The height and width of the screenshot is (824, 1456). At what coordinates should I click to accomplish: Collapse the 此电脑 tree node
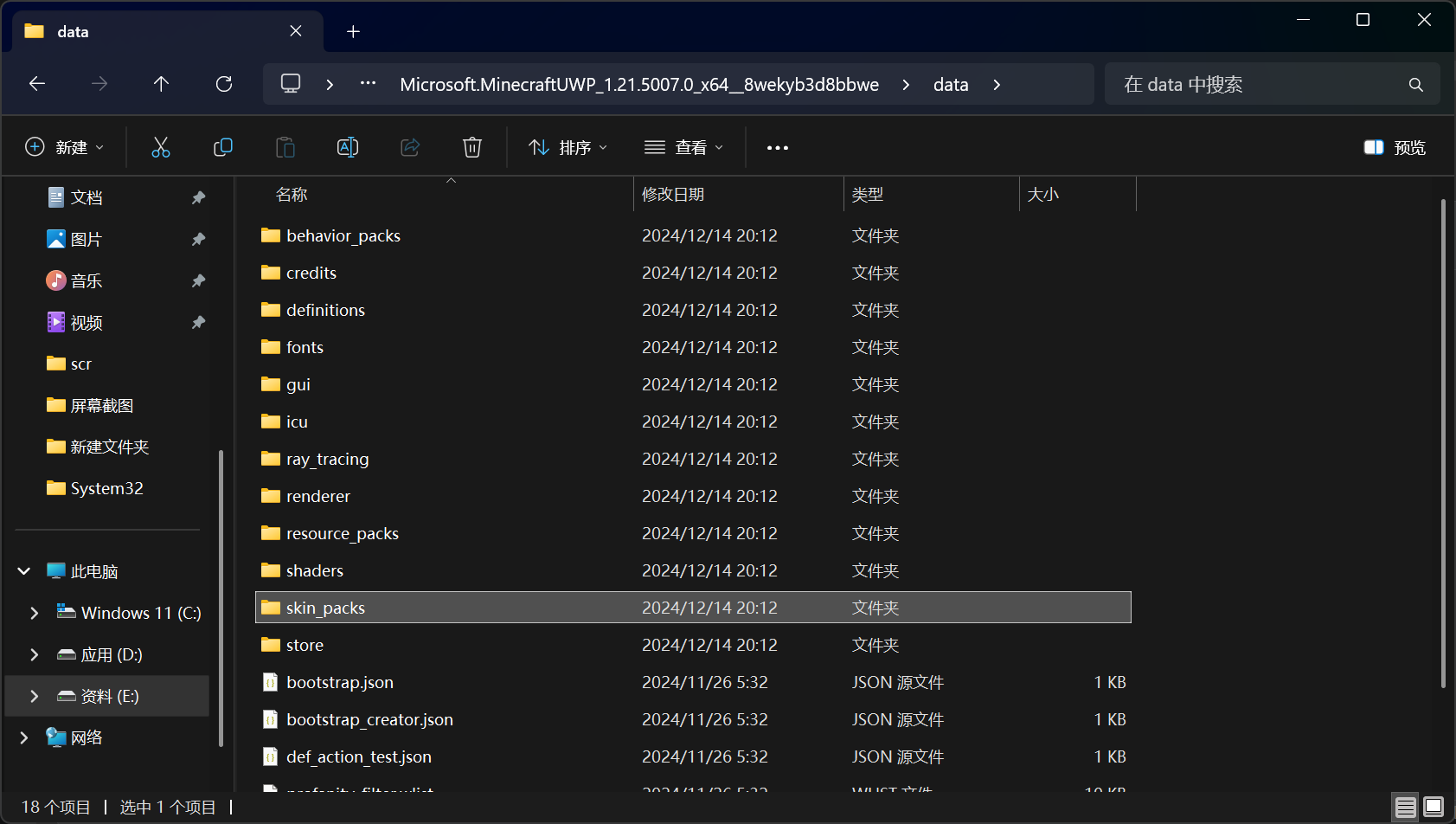click(x=24, y=571)
